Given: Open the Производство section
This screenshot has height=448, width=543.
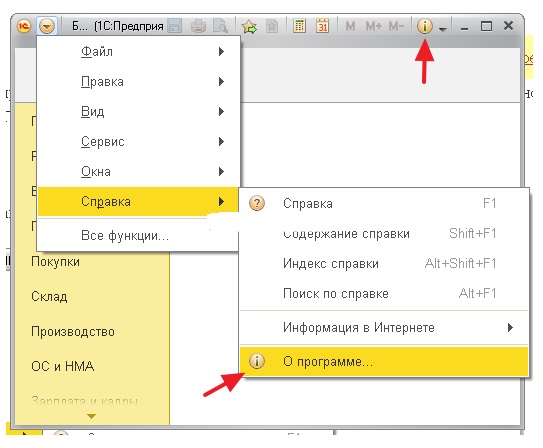Looking at the screenshot, I should pos(73,332).
